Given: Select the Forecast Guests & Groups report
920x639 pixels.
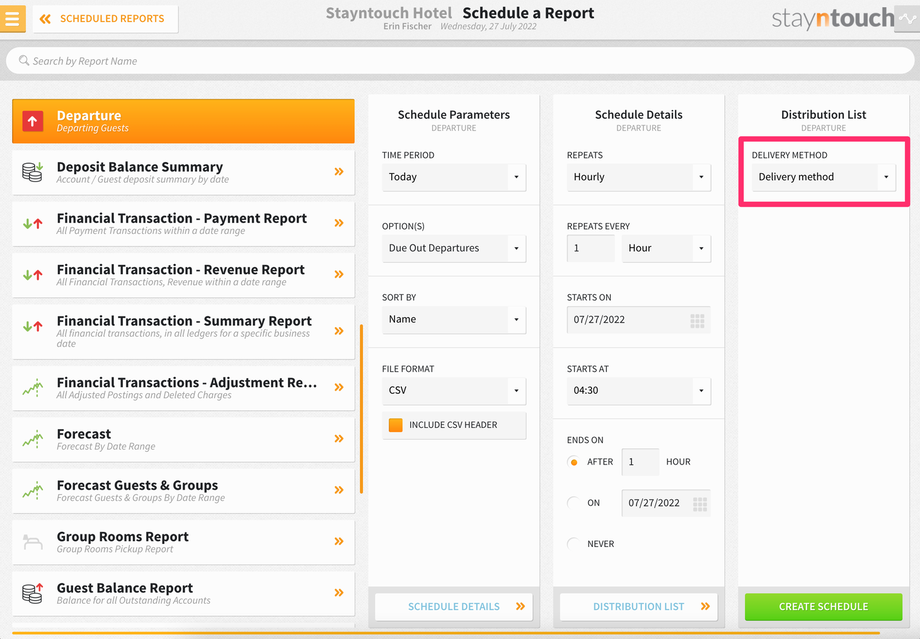Looking at the screenshot, I should (183, 491).
